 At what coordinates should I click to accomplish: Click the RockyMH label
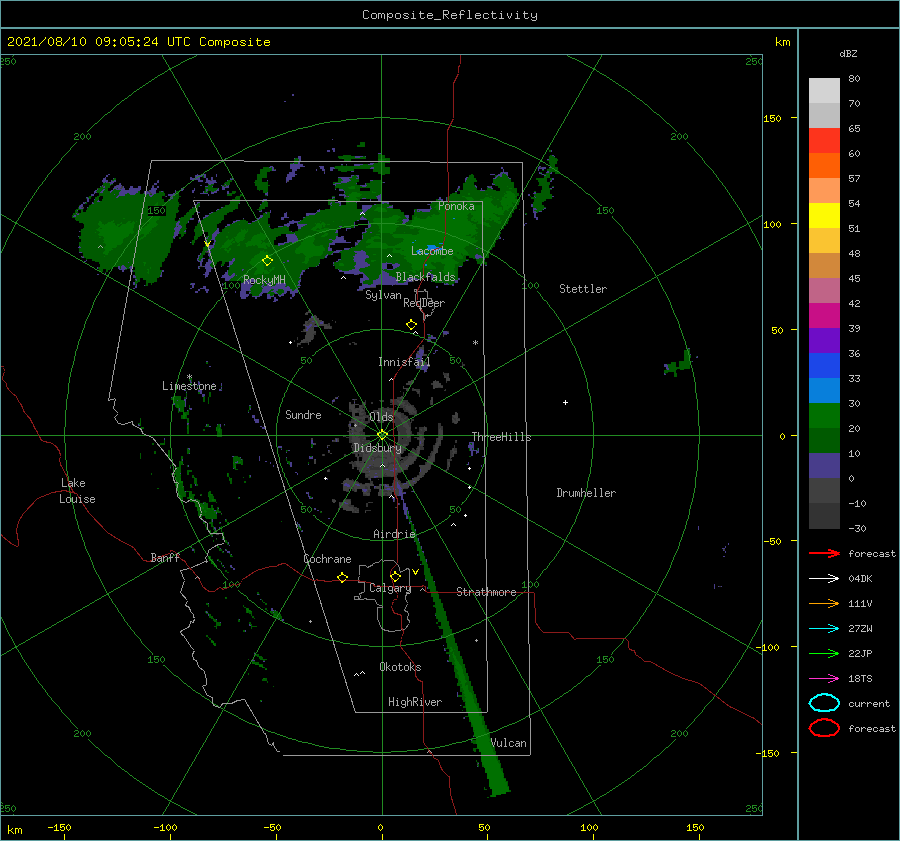[264, 280]
